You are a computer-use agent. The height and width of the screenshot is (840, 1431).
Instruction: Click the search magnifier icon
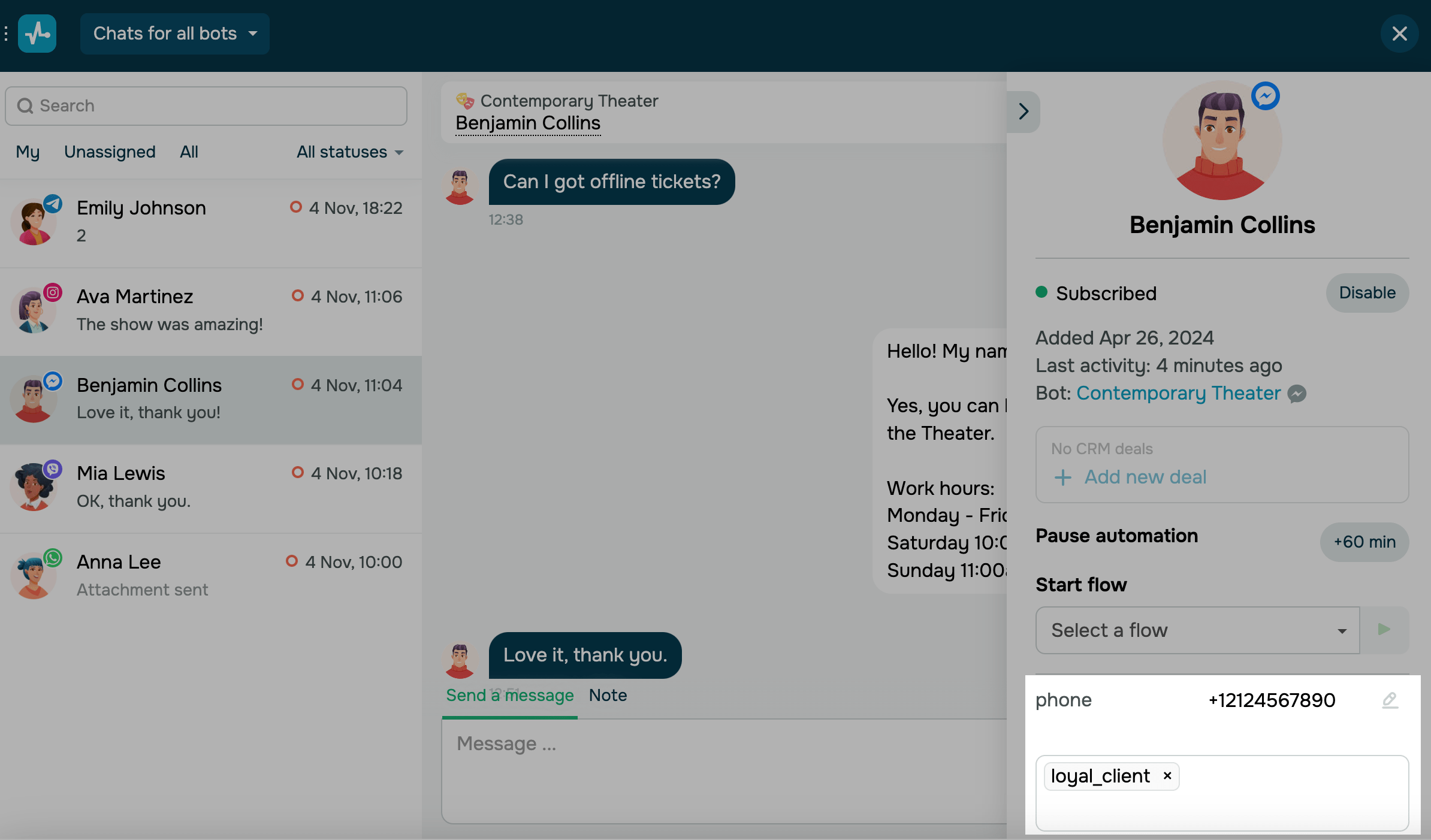click(x=25, y=106)
